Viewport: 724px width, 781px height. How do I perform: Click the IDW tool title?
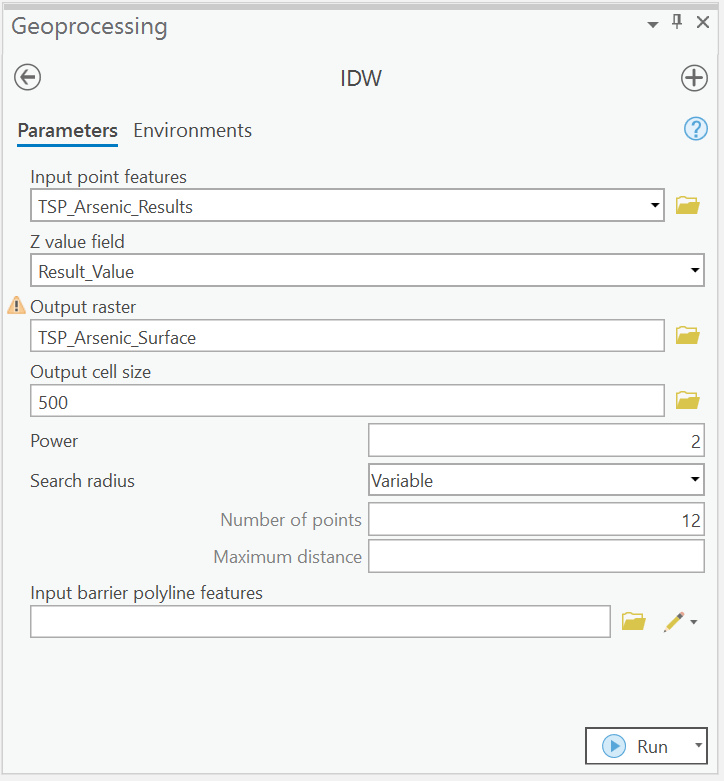point(361,78)
